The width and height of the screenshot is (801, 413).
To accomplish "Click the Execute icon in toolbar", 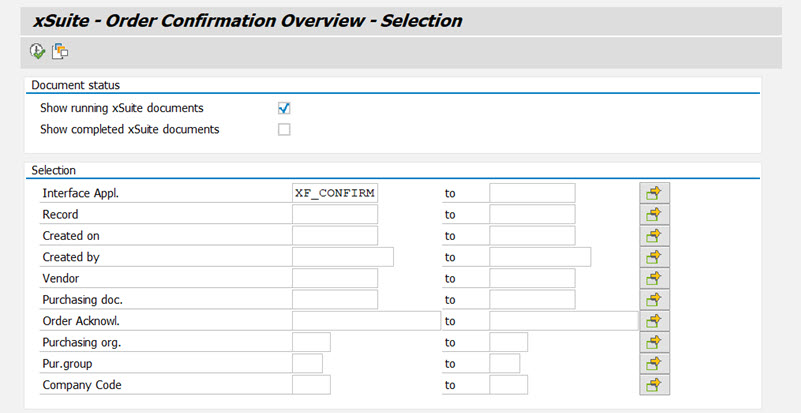I will coord(38,51).
